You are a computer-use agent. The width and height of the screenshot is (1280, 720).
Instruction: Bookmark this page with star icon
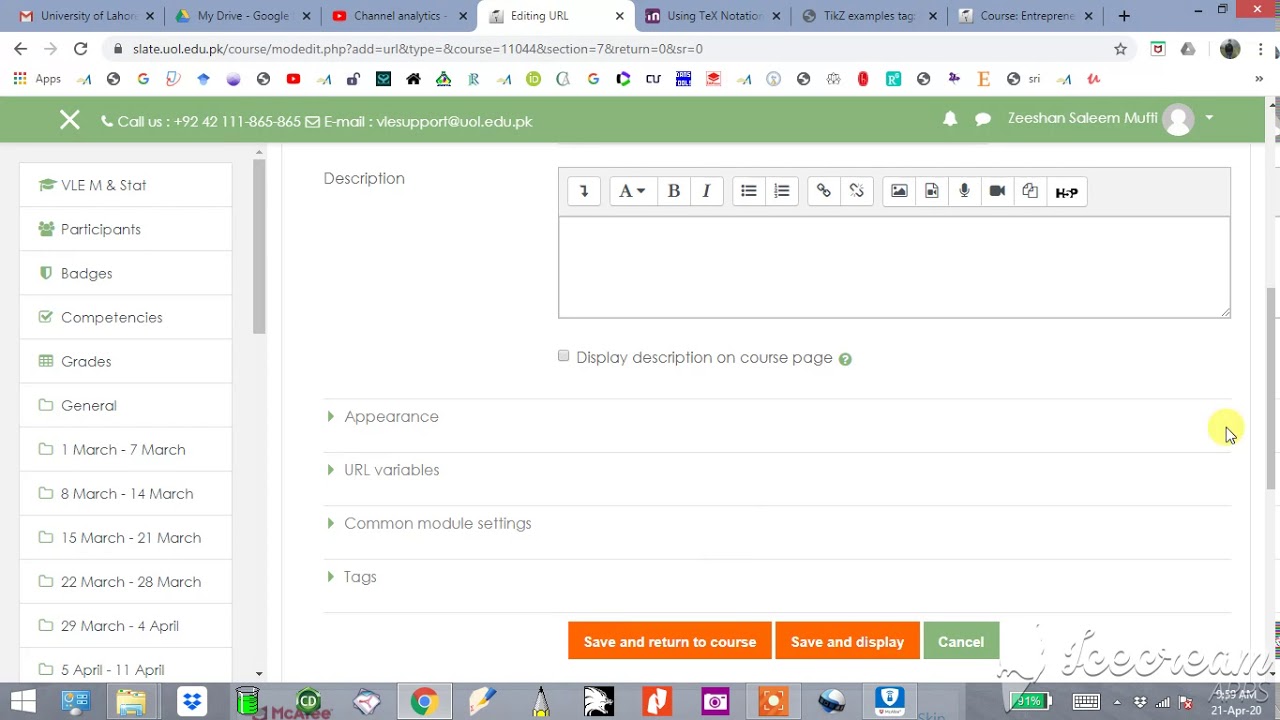(x=1120, y=48)
